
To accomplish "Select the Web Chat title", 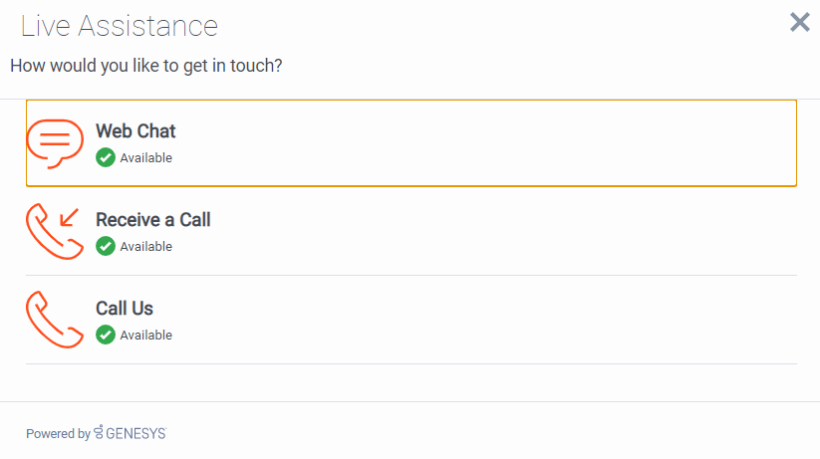I will pos(135,131).
